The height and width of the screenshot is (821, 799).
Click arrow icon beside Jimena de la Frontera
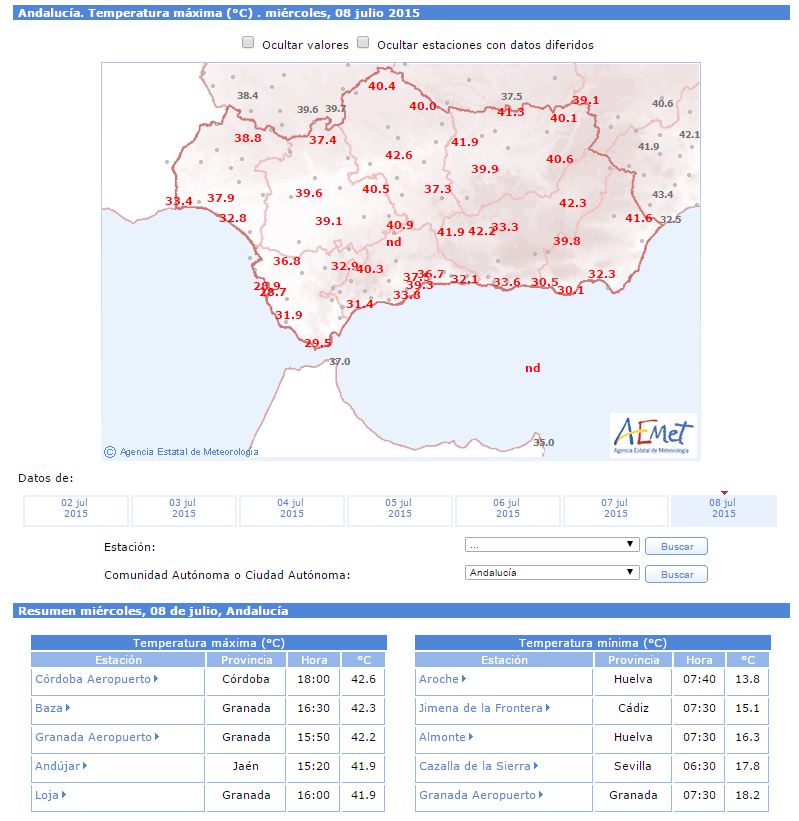coord(549,709)
